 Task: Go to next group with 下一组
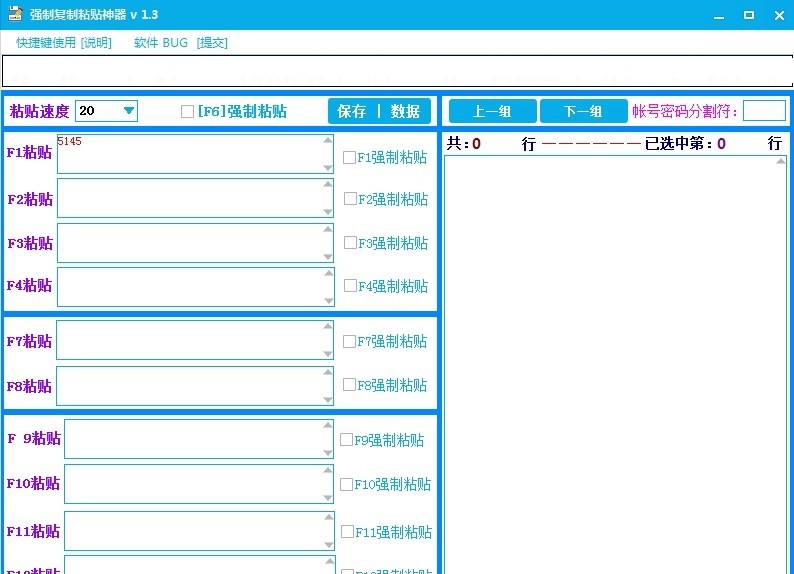click(x=583, y=111)
